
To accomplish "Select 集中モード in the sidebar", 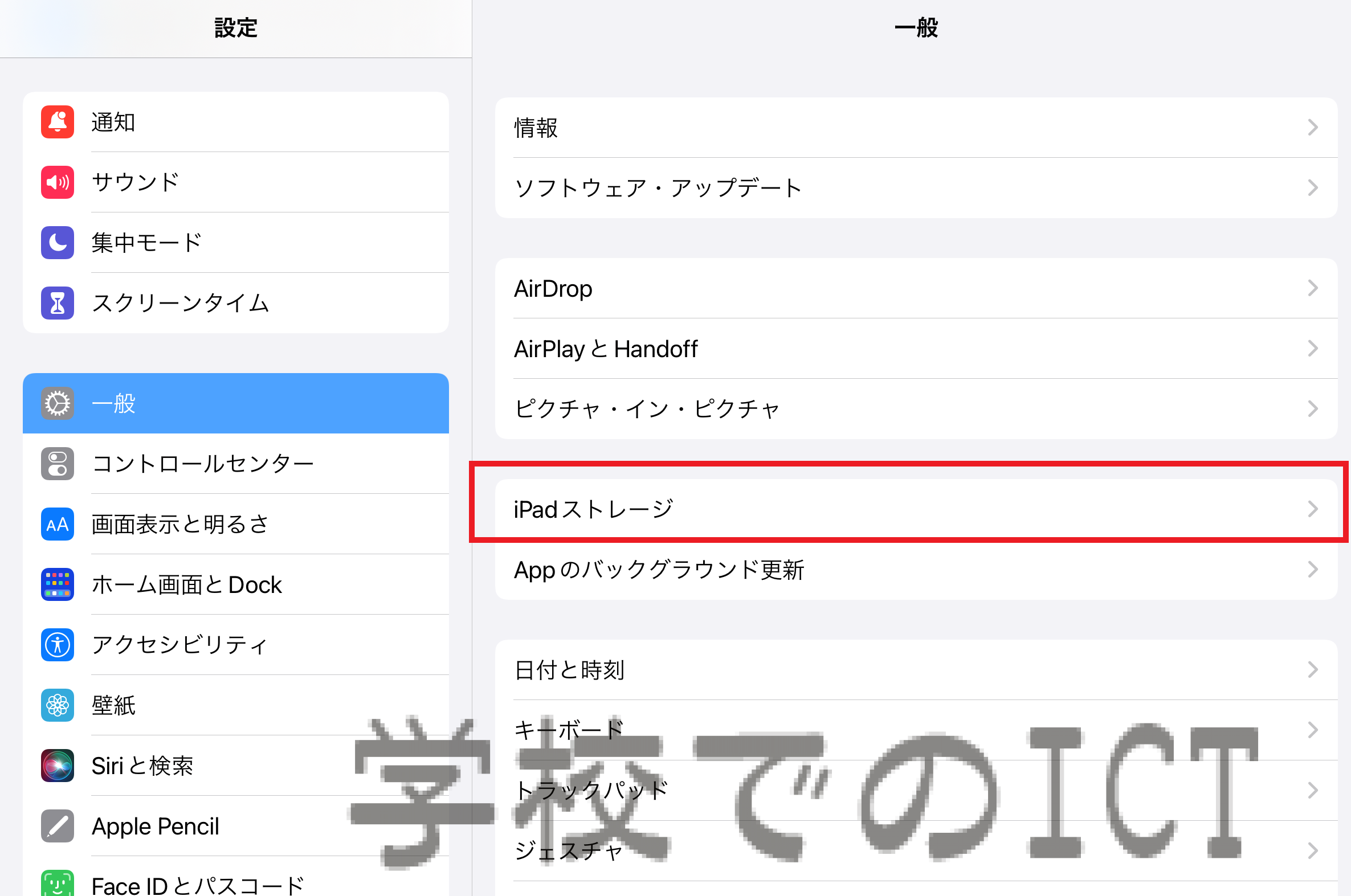I will [235, 243].
